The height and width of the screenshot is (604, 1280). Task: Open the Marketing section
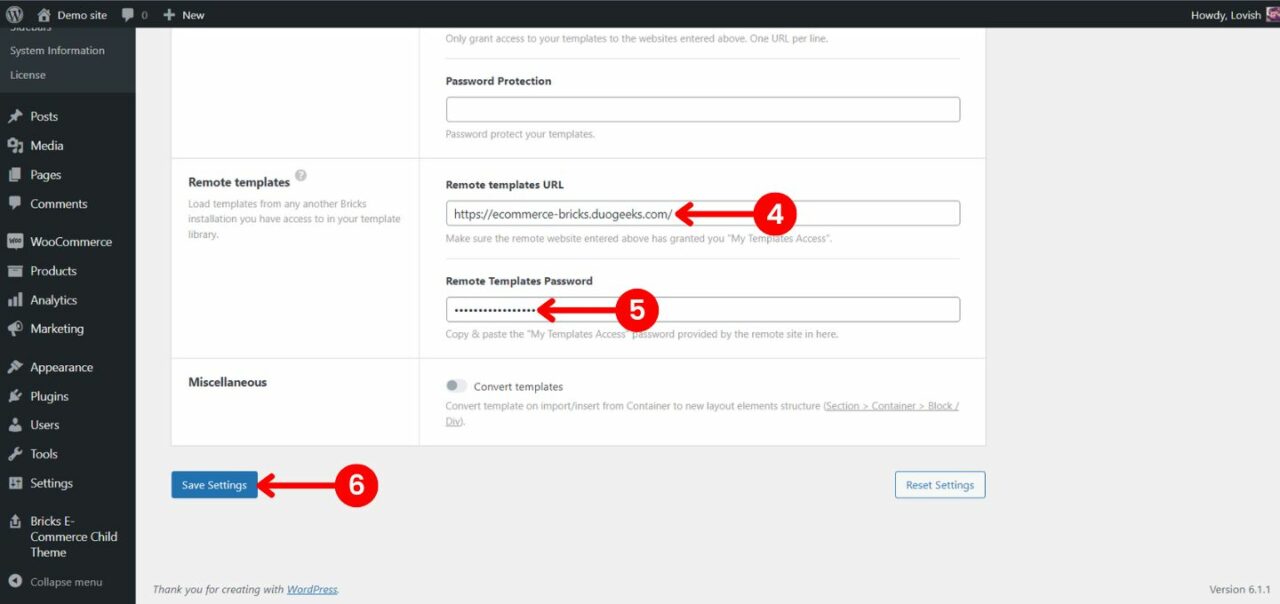click(x=53, y=328)
